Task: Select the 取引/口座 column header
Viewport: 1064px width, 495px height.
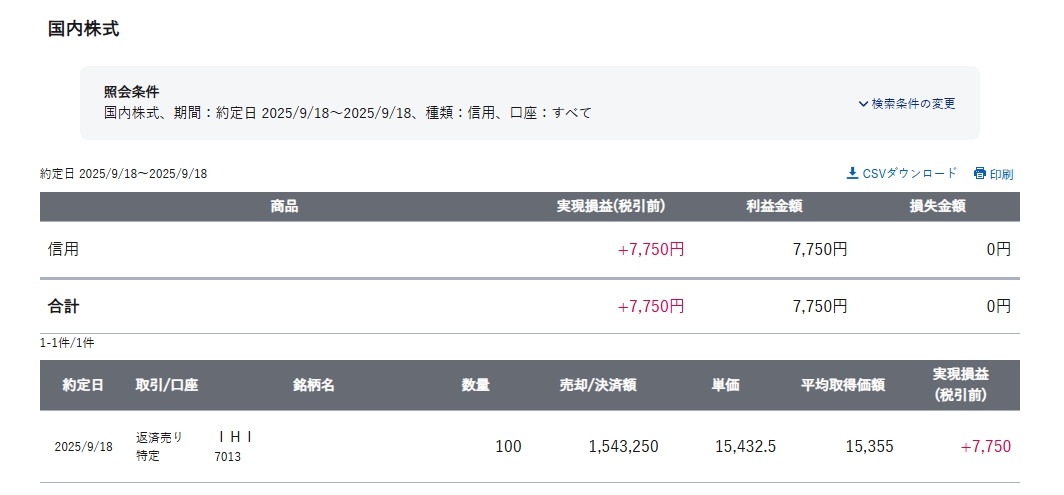Action: pyautogui.click(x=166, y=385)
